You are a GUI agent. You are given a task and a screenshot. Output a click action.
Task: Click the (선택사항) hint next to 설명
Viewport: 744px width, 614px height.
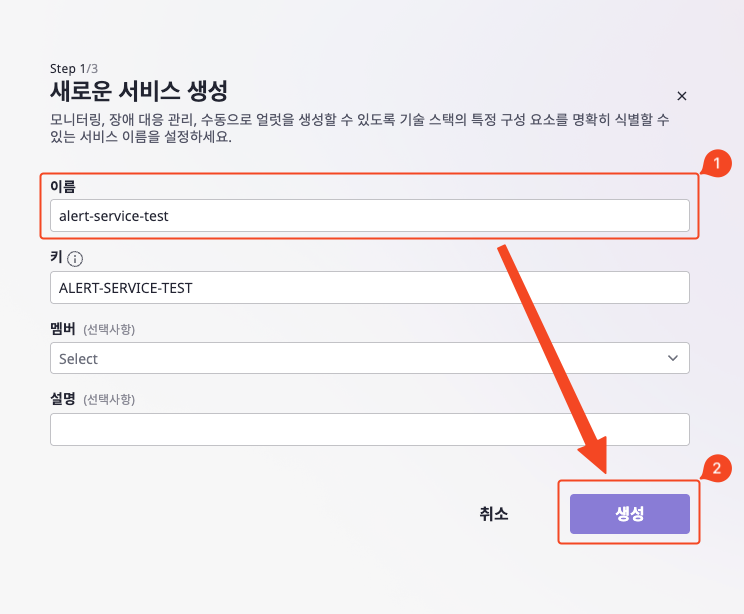[109, 400]
